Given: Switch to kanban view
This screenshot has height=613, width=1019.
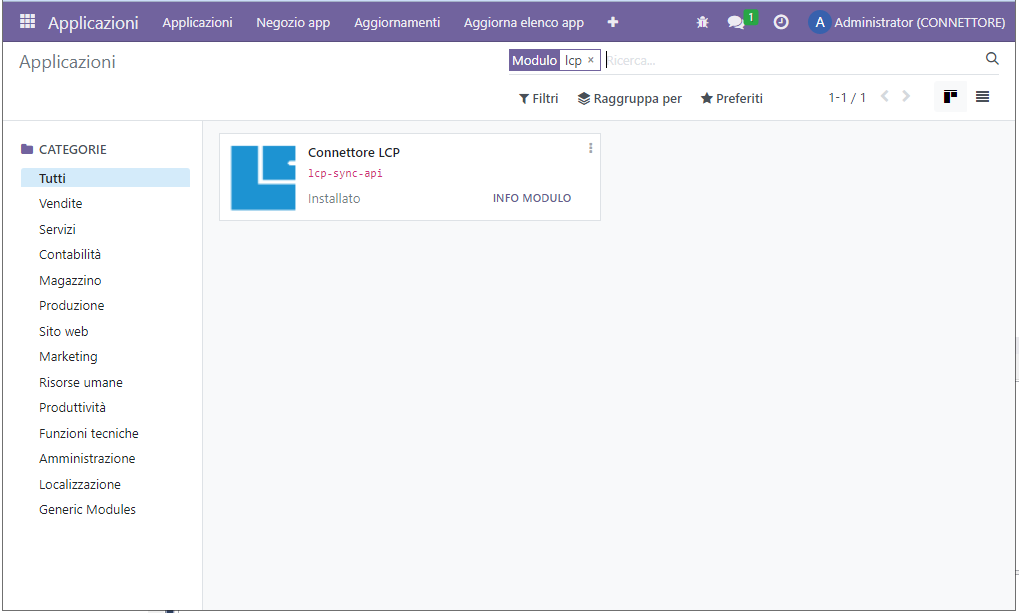Looking at the screenshot, I should click(x=950, y=97).
